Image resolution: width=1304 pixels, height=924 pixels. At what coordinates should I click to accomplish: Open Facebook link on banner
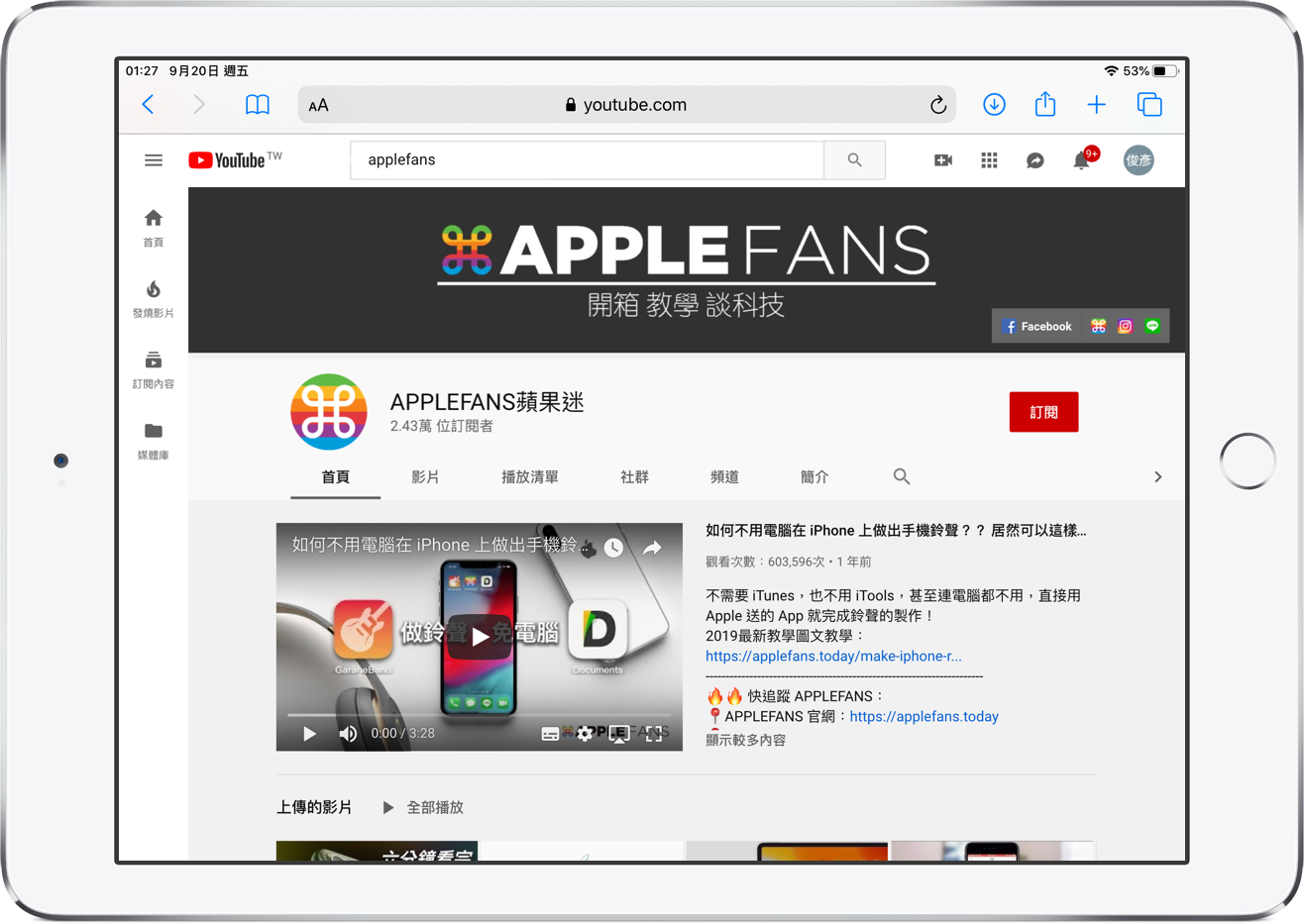tap(1036, 326)
